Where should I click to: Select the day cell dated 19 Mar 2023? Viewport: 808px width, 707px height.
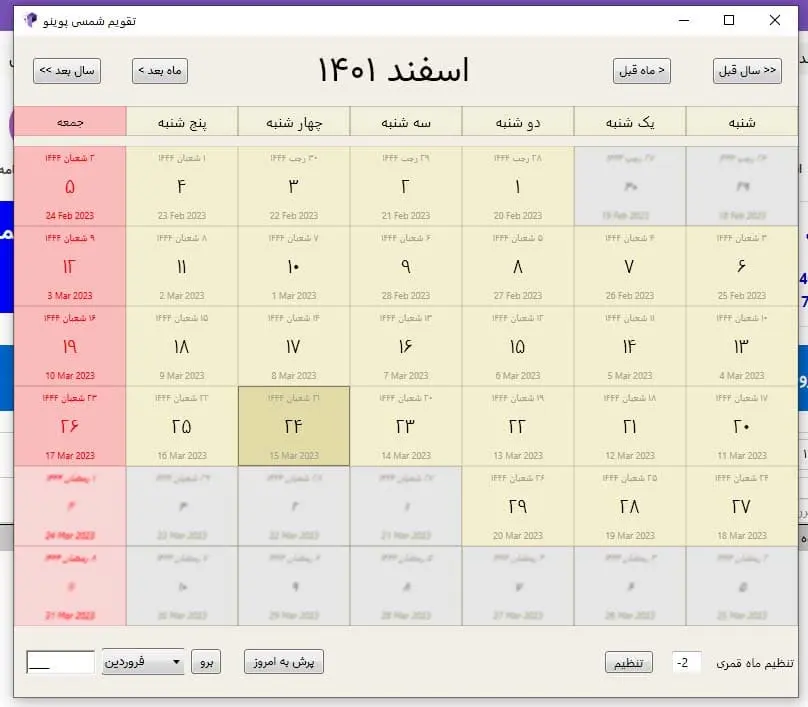630,506
